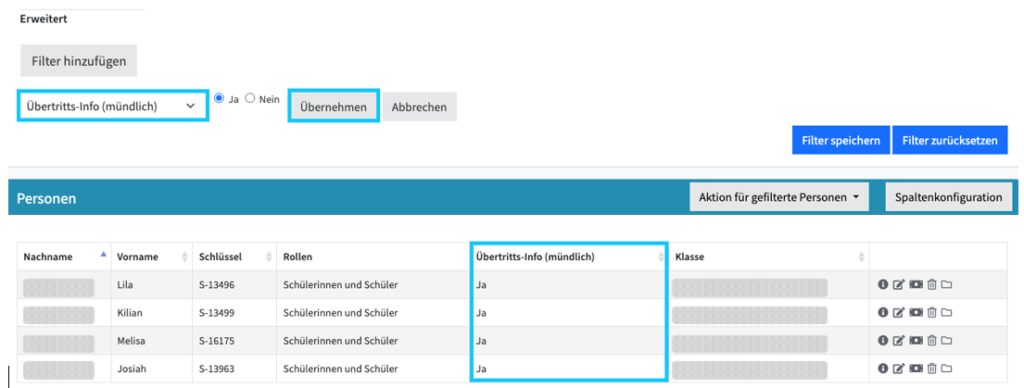The width and height of the screenshot is (1024, 388).
Task: Click Filter hinzufügen button
Action: pyautogui.click(x=78, y=61)
